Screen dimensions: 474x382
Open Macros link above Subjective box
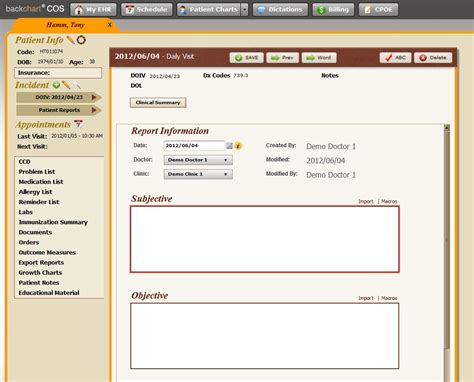[x=389, y=201]
